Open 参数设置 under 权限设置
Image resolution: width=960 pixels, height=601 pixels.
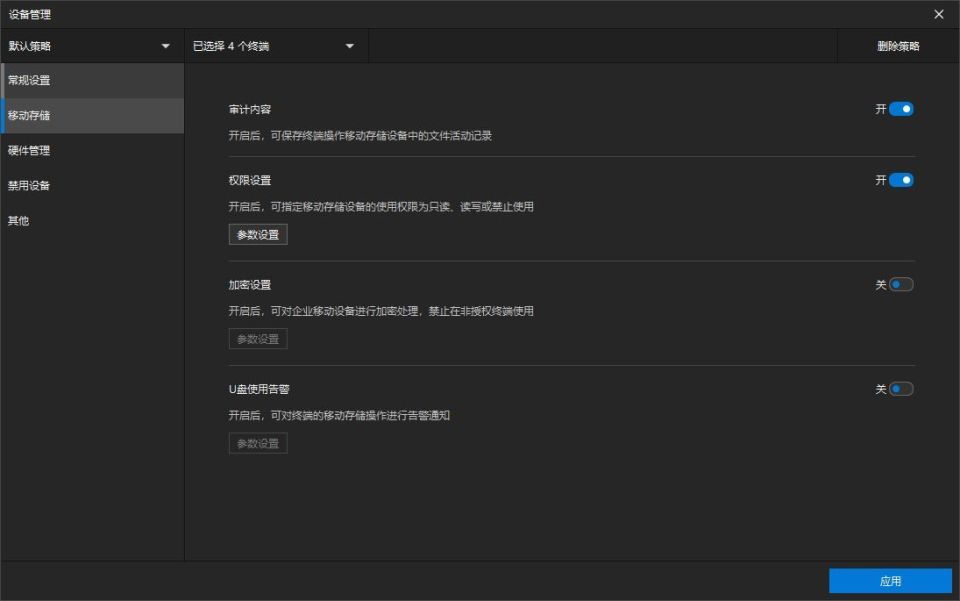[258, 234]
